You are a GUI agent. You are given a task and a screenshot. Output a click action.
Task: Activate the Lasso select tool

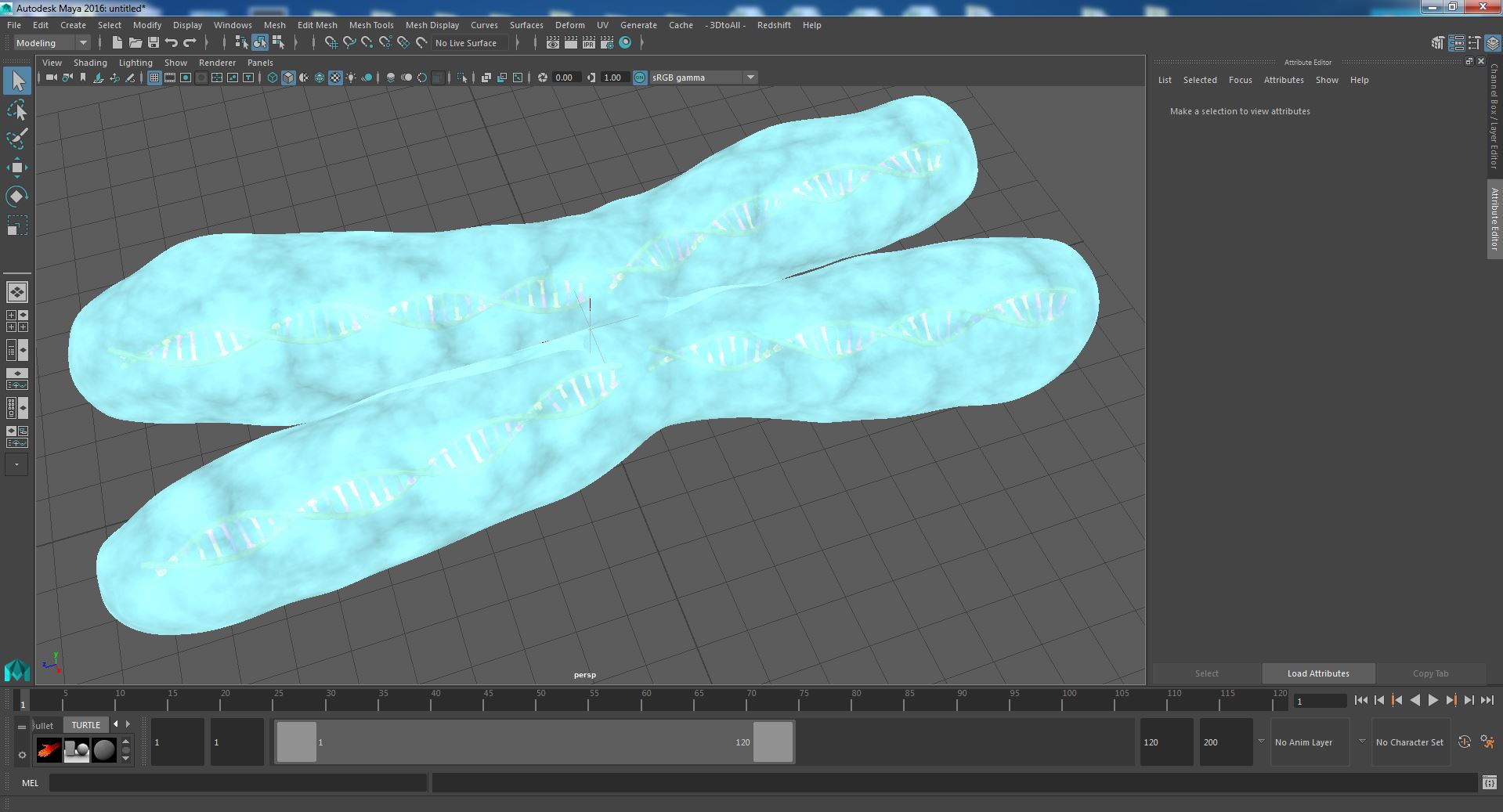pyautogui.click(x=17, y=110)
